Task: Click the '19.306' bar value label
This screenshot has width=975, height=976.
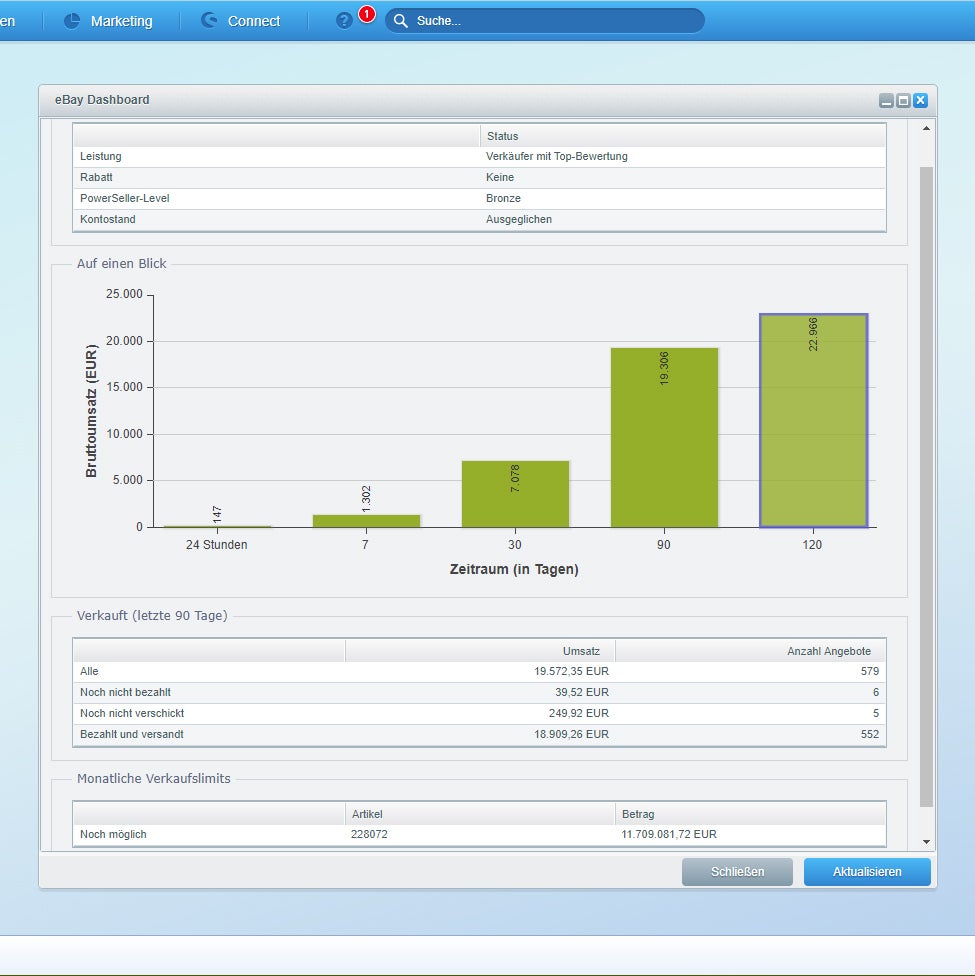Action: point(664,368)
